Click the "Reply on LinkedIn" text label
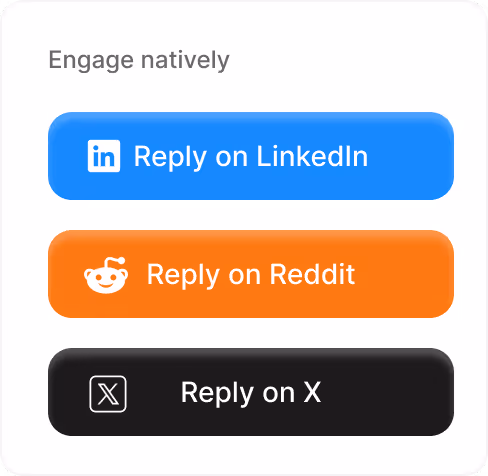This screenshot has height=476, width=488. click(251, 157)
